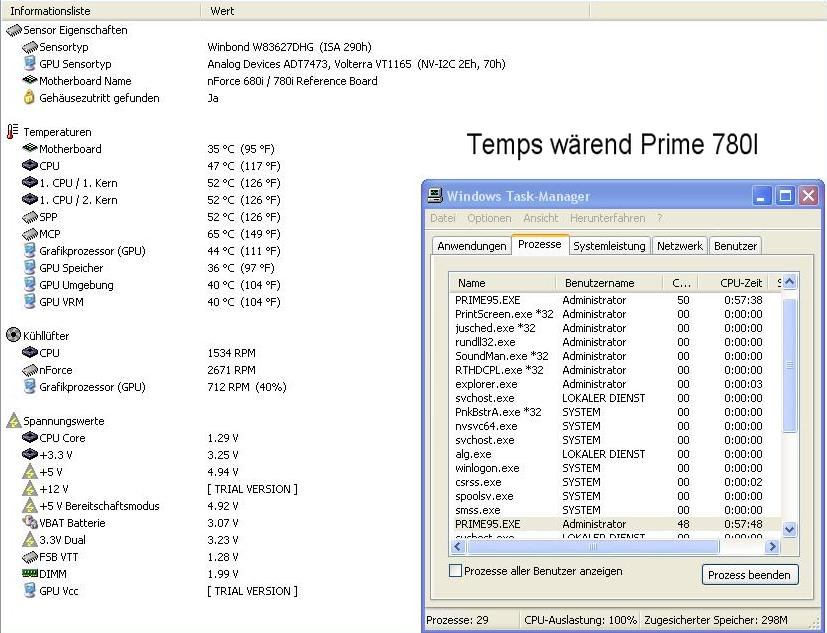Select the PRIME95.EXE row at 0:57:48

(x=615, y=524)
